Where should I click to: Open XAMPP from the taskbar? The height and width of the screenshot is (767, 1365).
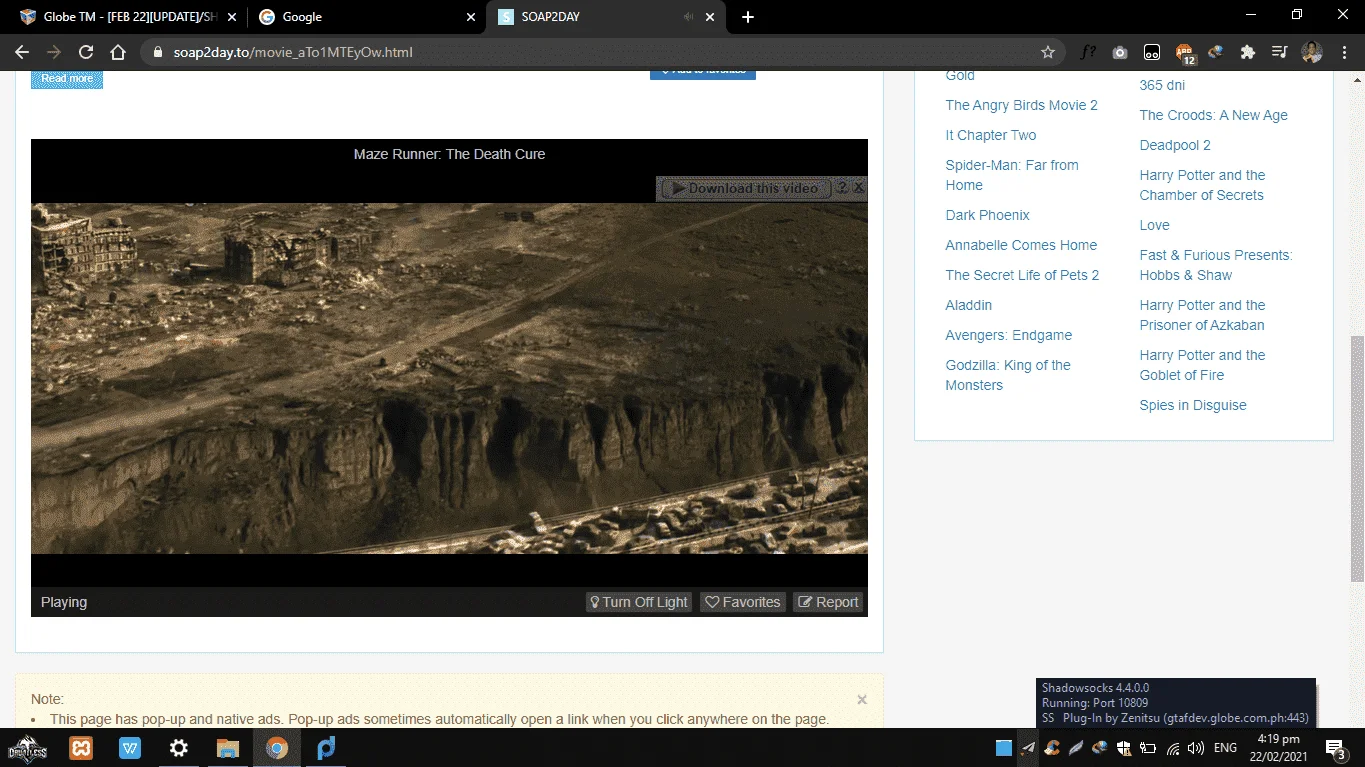point(81,748)
